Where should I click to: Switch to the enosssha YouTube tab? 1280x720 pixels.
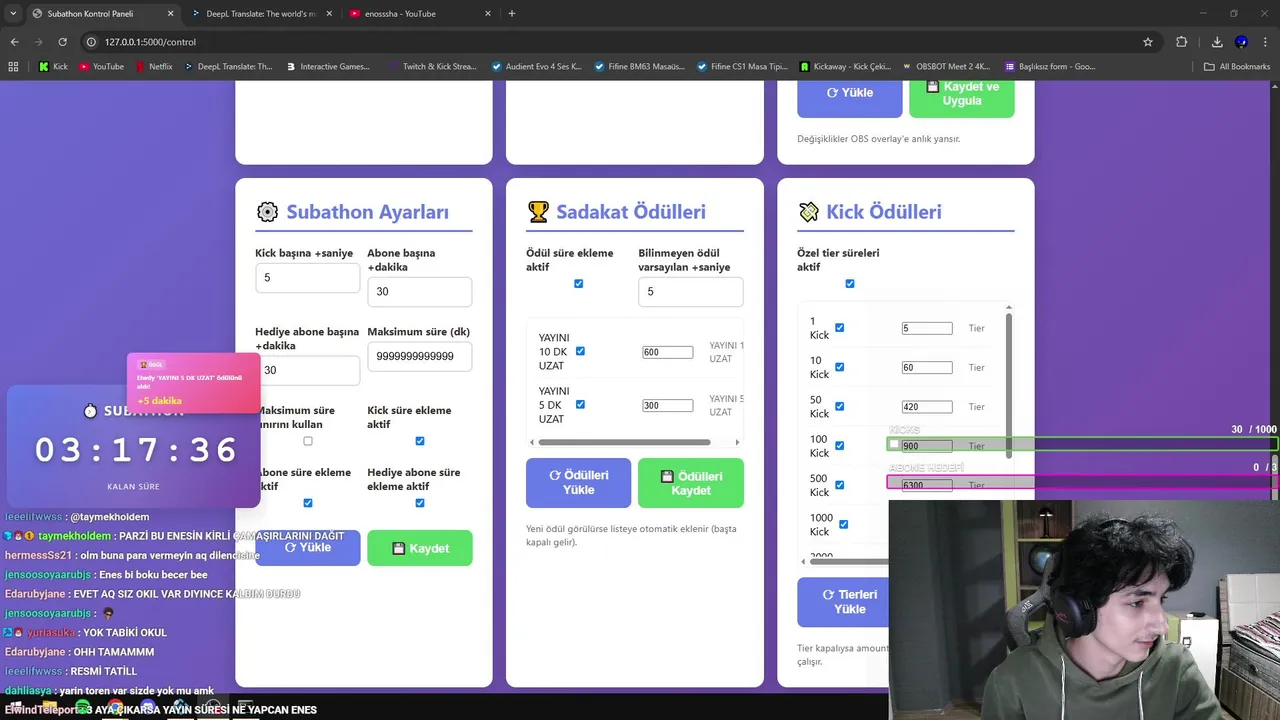pyautogui.click(x=419, y=14)
